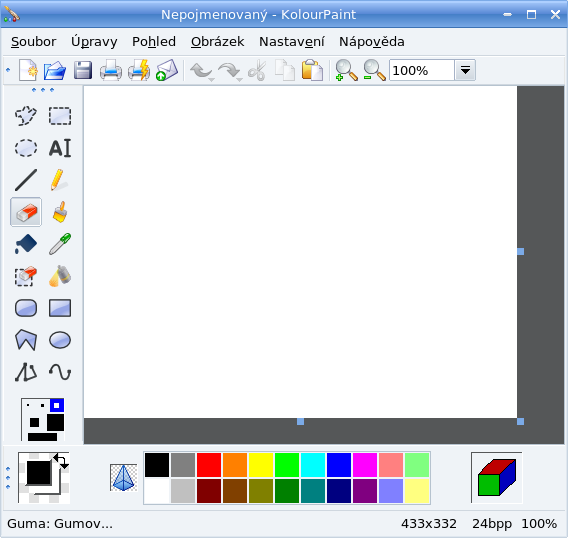Select the elliptical selection tool
The height and width of the screenshot is (538, 568).
click(26, 148)
